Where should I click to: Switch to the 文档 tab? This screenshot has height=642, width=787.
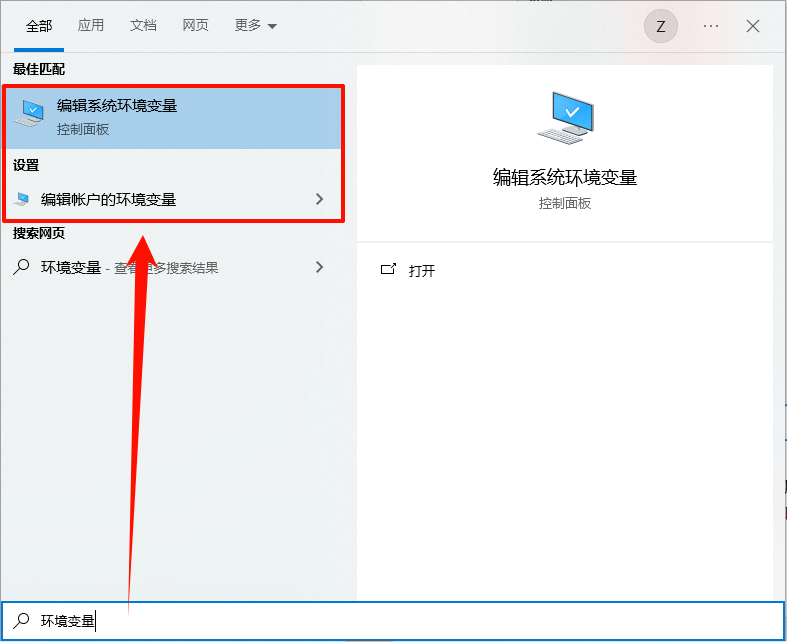[143, 25]
